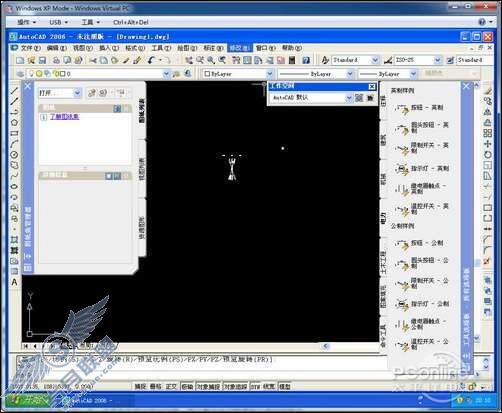502x413 pixels.
Task: Open the Virtual PC 工具 menu button
Action: (90, 22)
